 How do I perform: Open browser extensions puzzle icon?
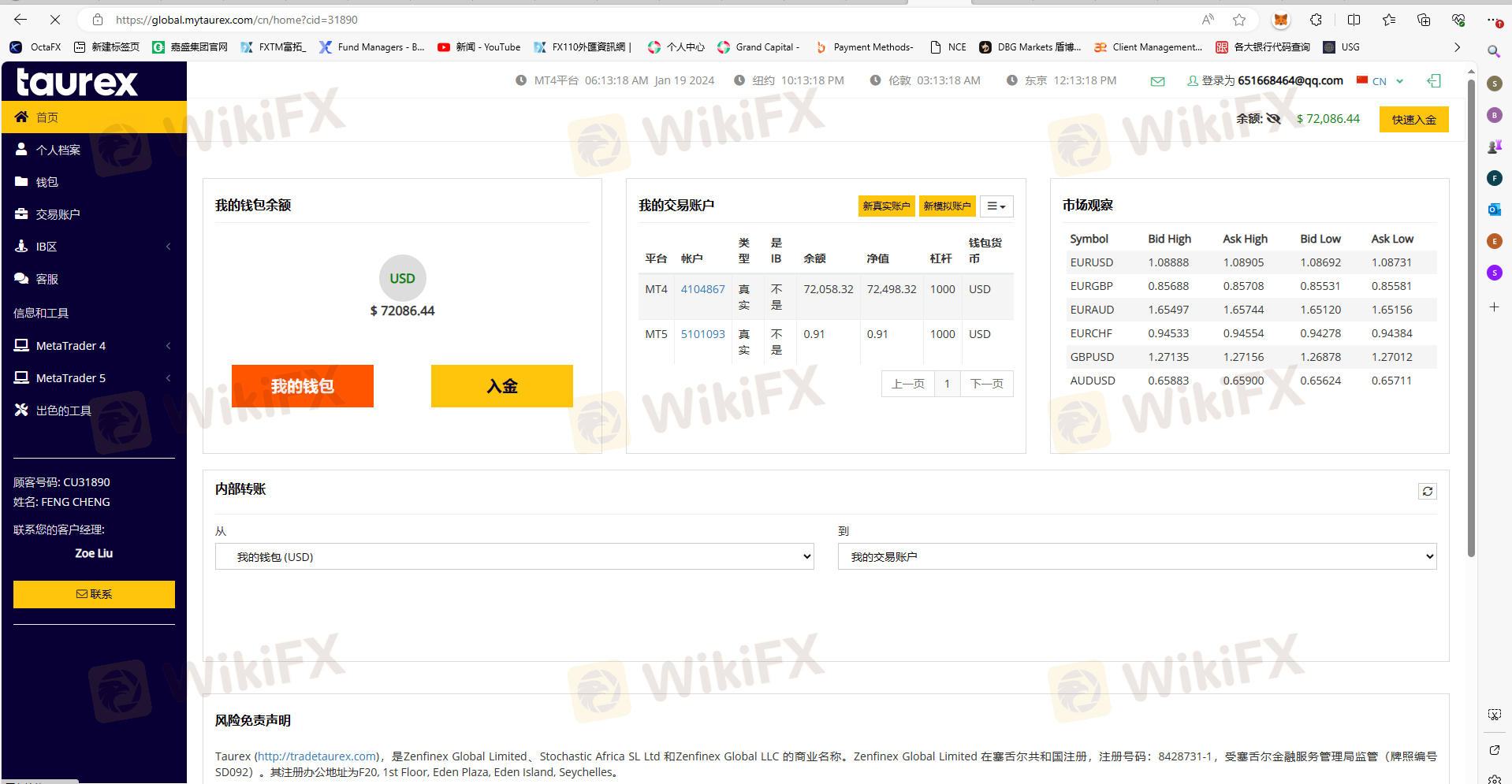(1316, 20)
